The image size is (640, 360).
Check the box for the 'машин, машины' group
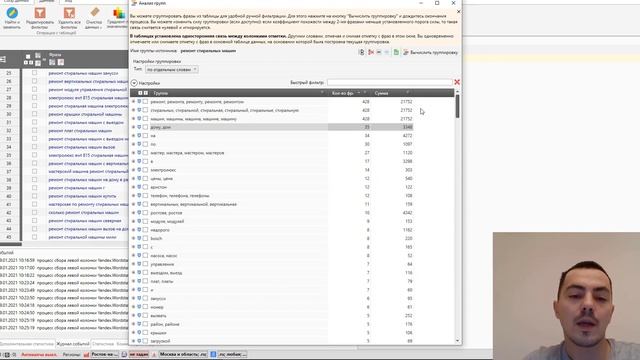tap(145, 119)
